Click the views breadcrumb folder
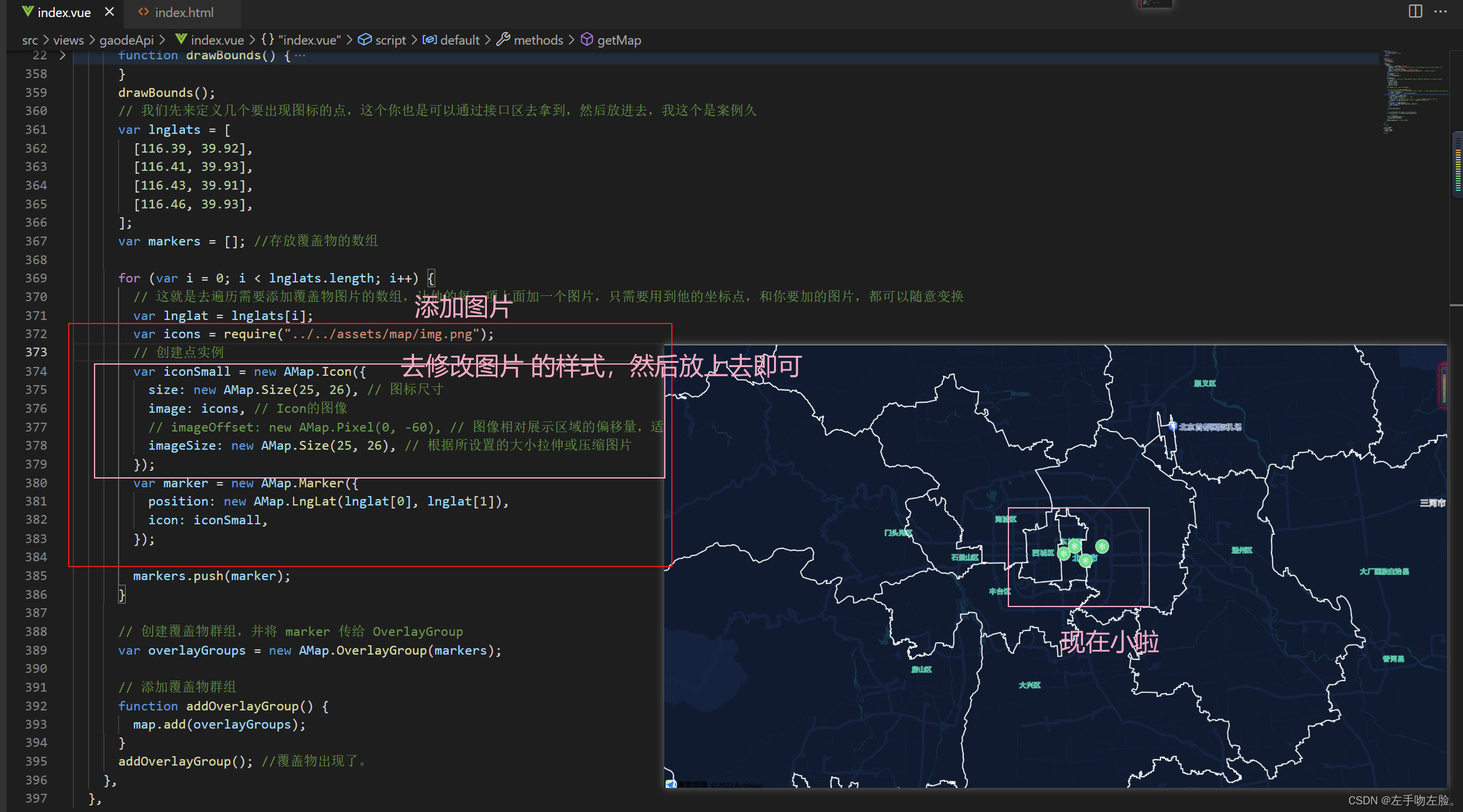Screen dimensions: 1463x812 [68, 40]
